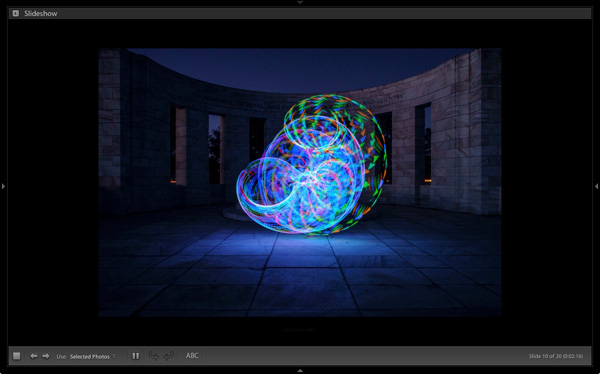Open the Use Selected Photos dropdown
The image size is (600, 374).
(x=93, y=356)
